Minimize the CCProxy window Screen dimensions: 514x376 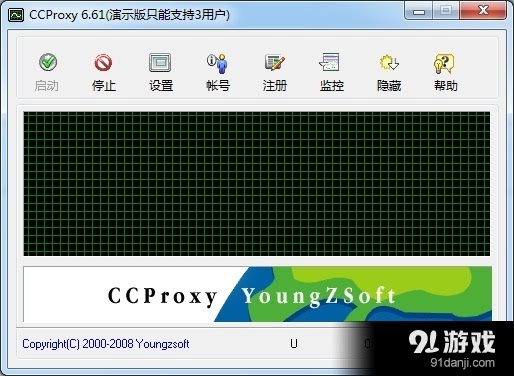click(419, 11)
